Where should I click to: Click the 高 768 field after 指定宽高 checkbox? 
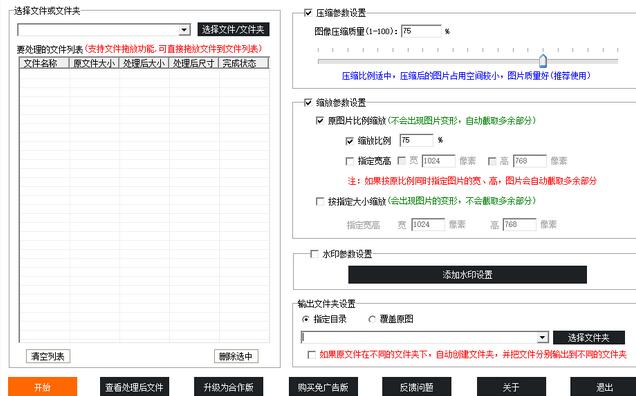point(530,161)
